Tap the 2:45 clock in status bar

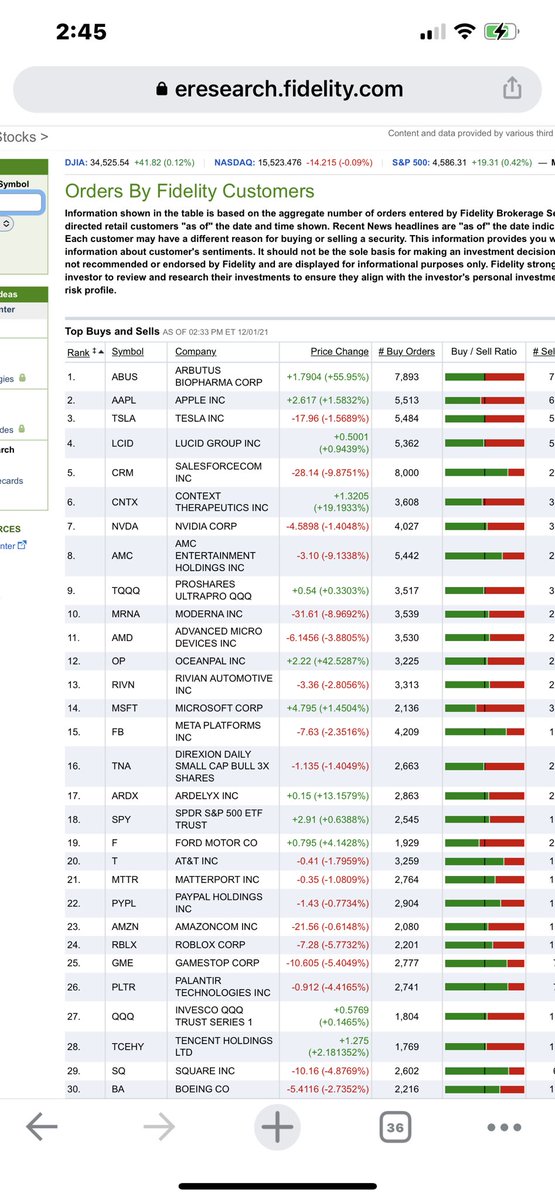pos(81,32)
